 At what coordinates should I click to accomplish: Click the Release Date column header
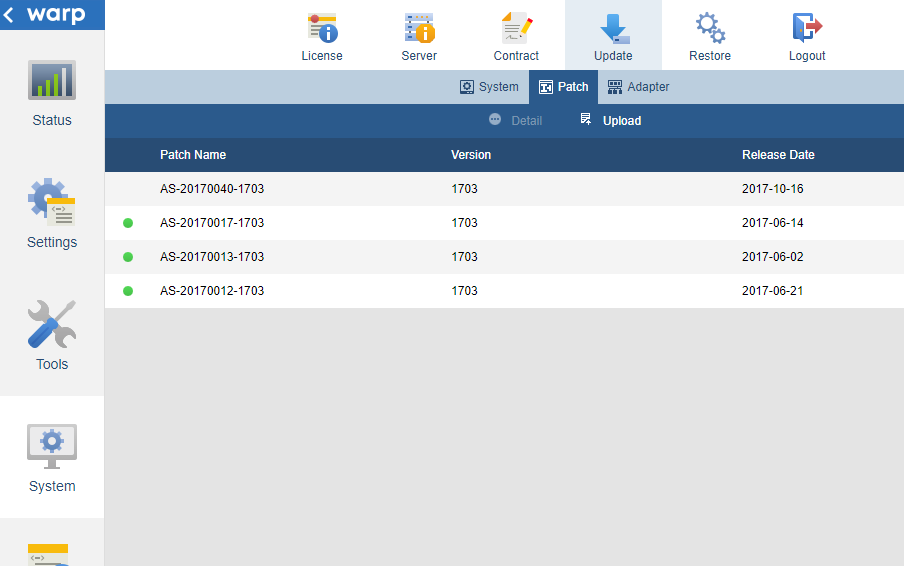coord(778,155)
